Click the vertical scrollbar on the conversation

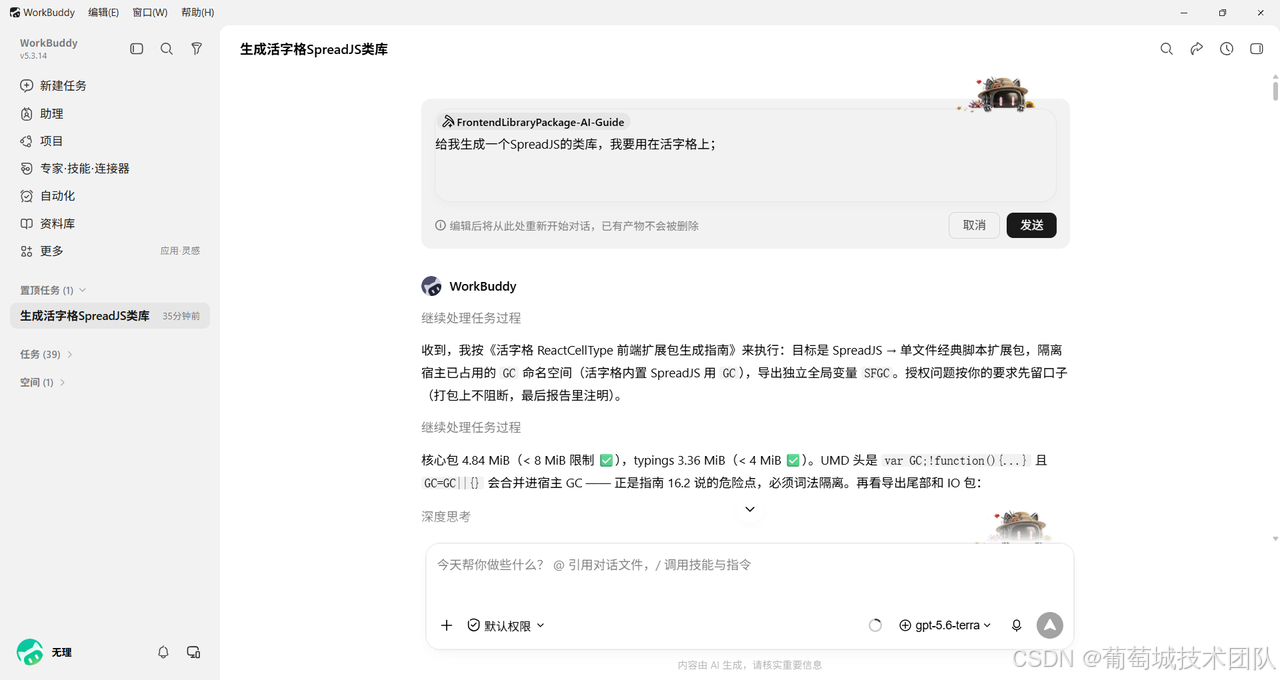[1275, 91]
